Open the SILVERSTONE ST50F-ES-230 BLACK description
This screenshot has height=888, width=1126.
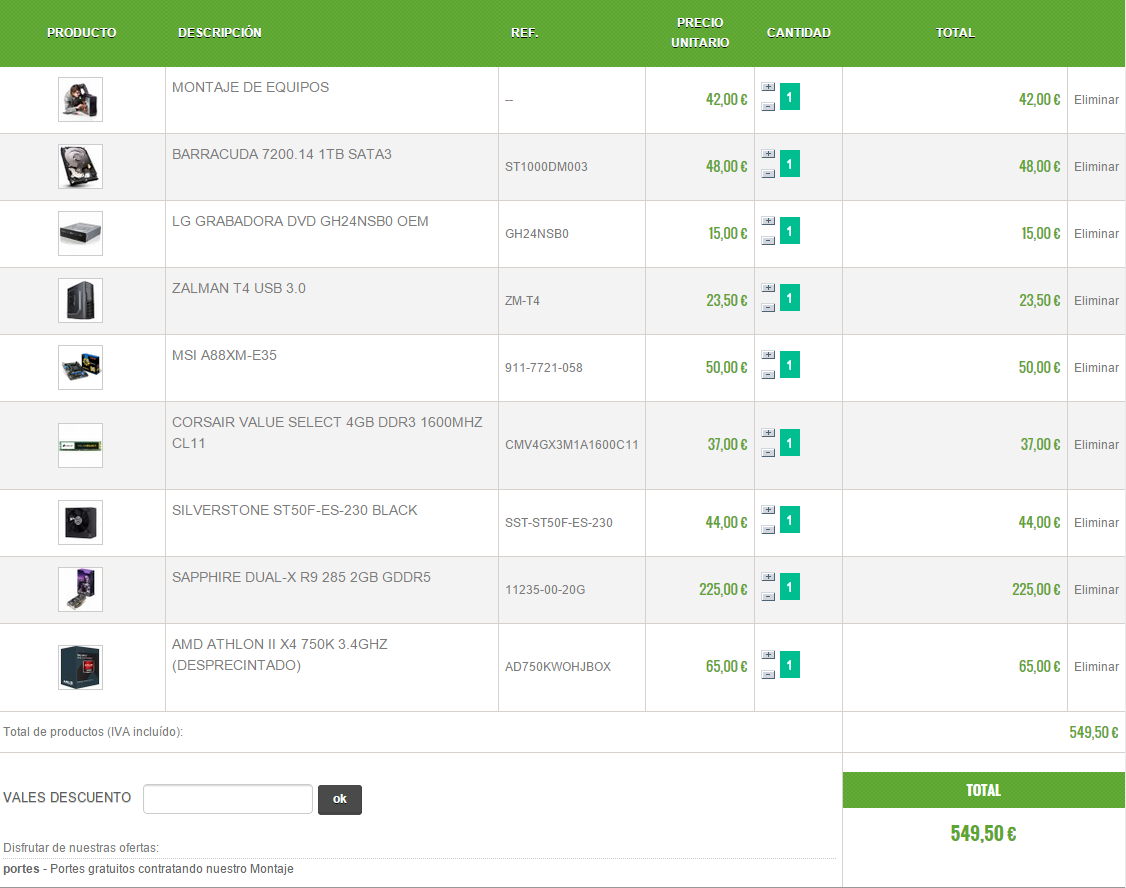(x=294, y=510)
